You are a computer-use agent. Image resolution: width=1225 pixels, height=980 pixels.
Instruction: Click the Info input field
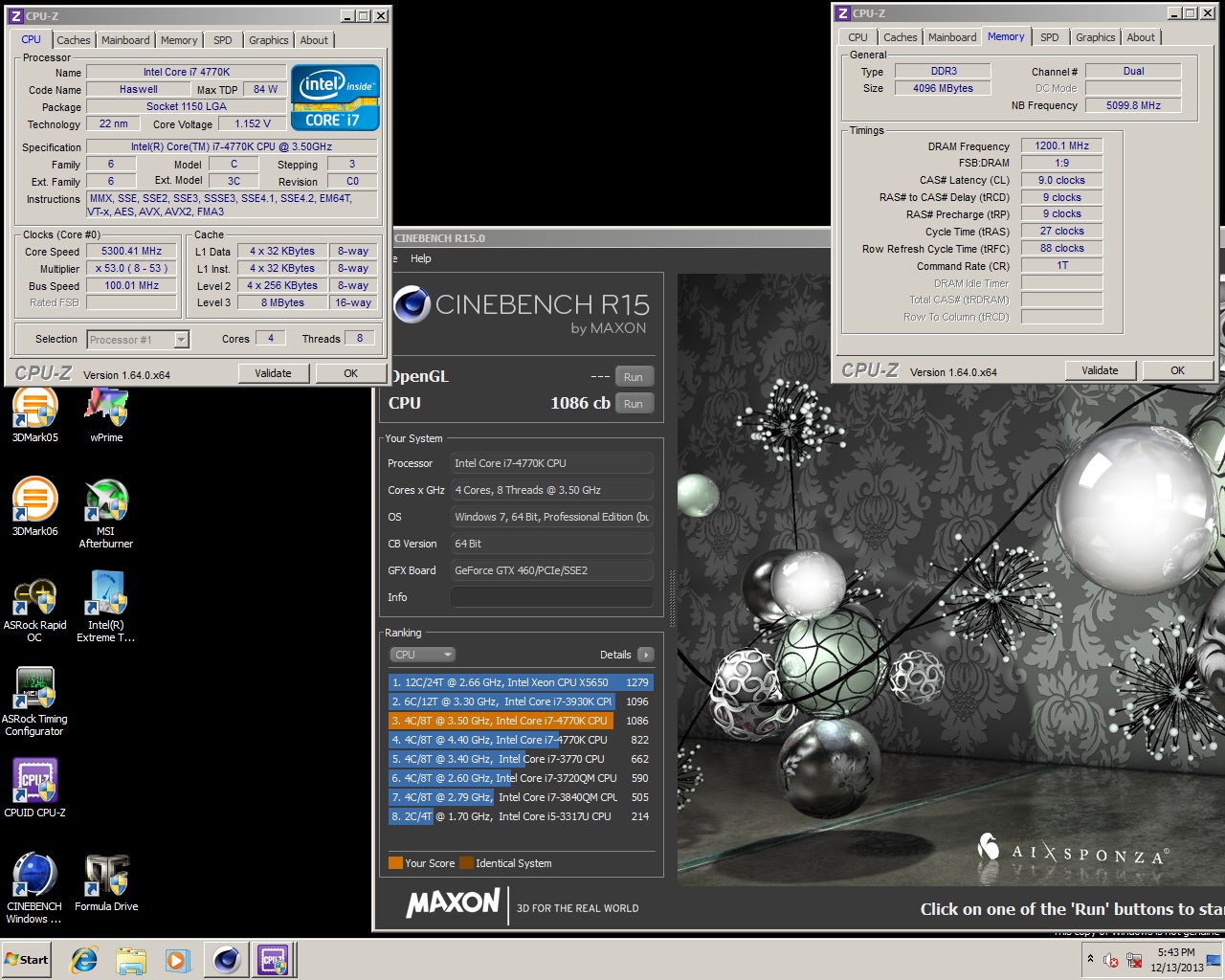(551, 597)
